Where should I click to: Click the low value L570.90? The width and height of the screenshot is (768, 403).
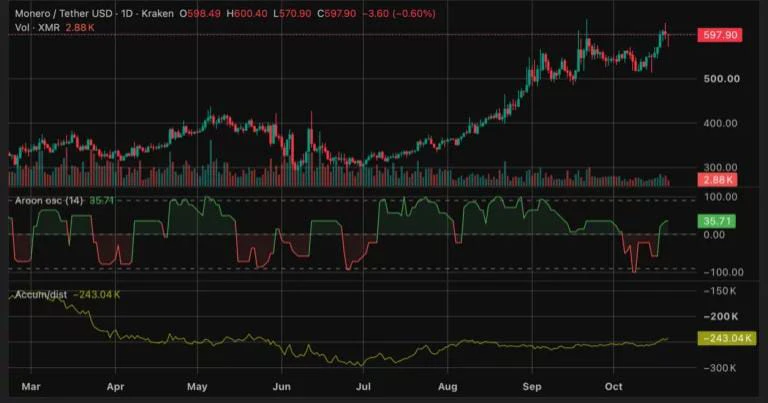292,14
